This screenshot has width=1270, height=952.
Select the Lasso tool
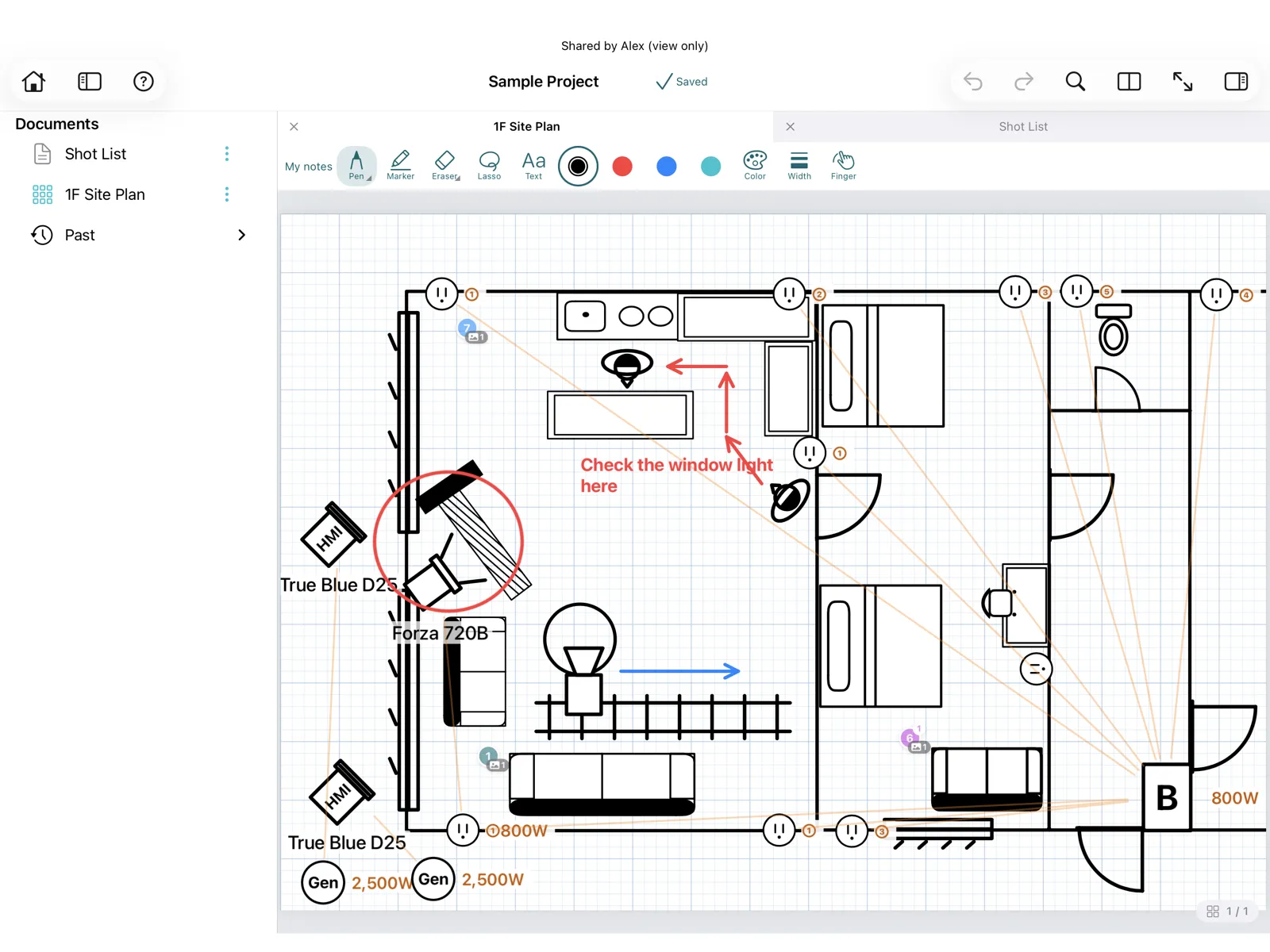coord(489,166)
